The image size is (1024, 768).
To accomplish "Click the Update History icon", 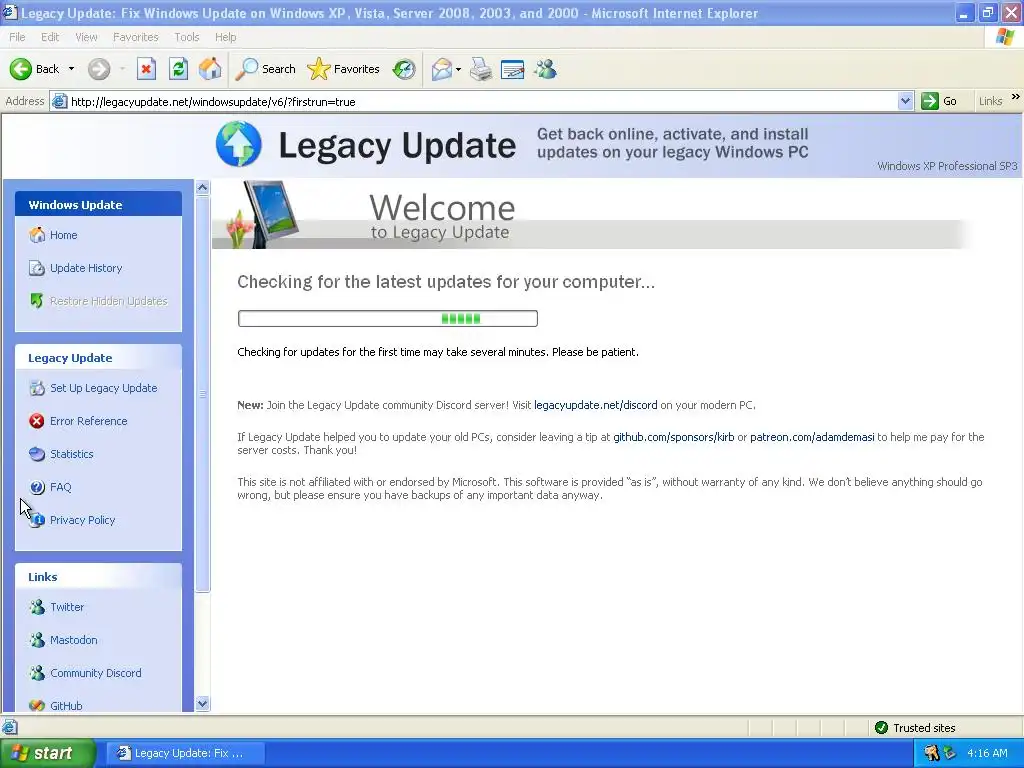I will [37, 268].
